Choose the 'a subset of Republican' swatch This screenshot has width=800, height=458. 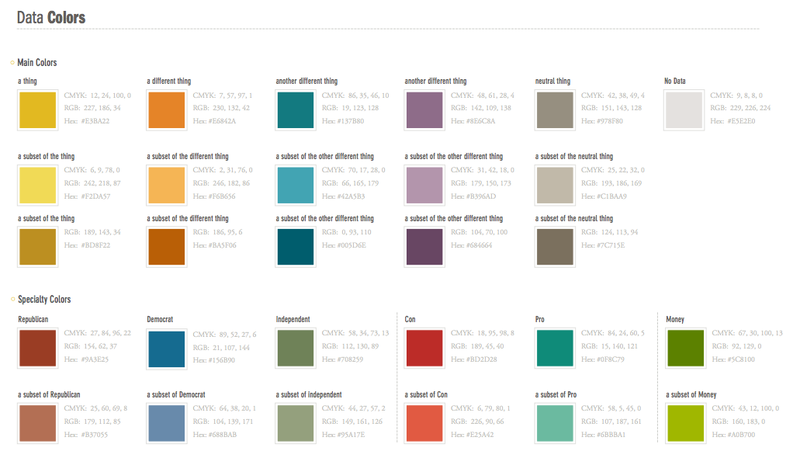37,423
